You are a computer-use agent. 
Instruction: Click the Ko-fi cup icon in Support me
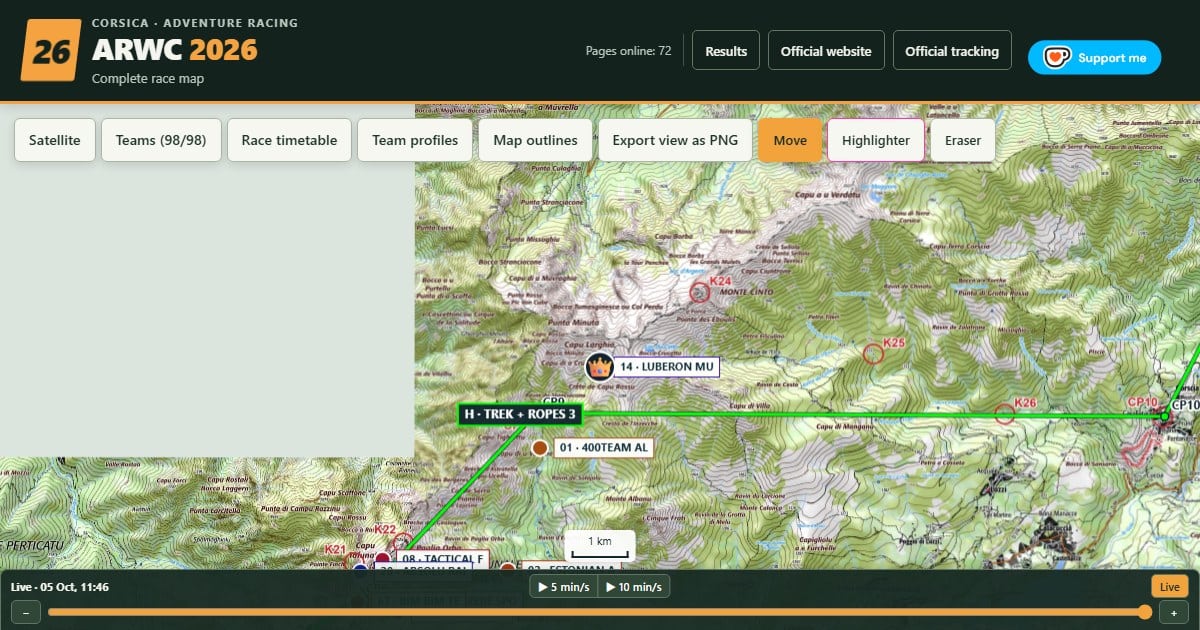click(x=1057, y=57)
